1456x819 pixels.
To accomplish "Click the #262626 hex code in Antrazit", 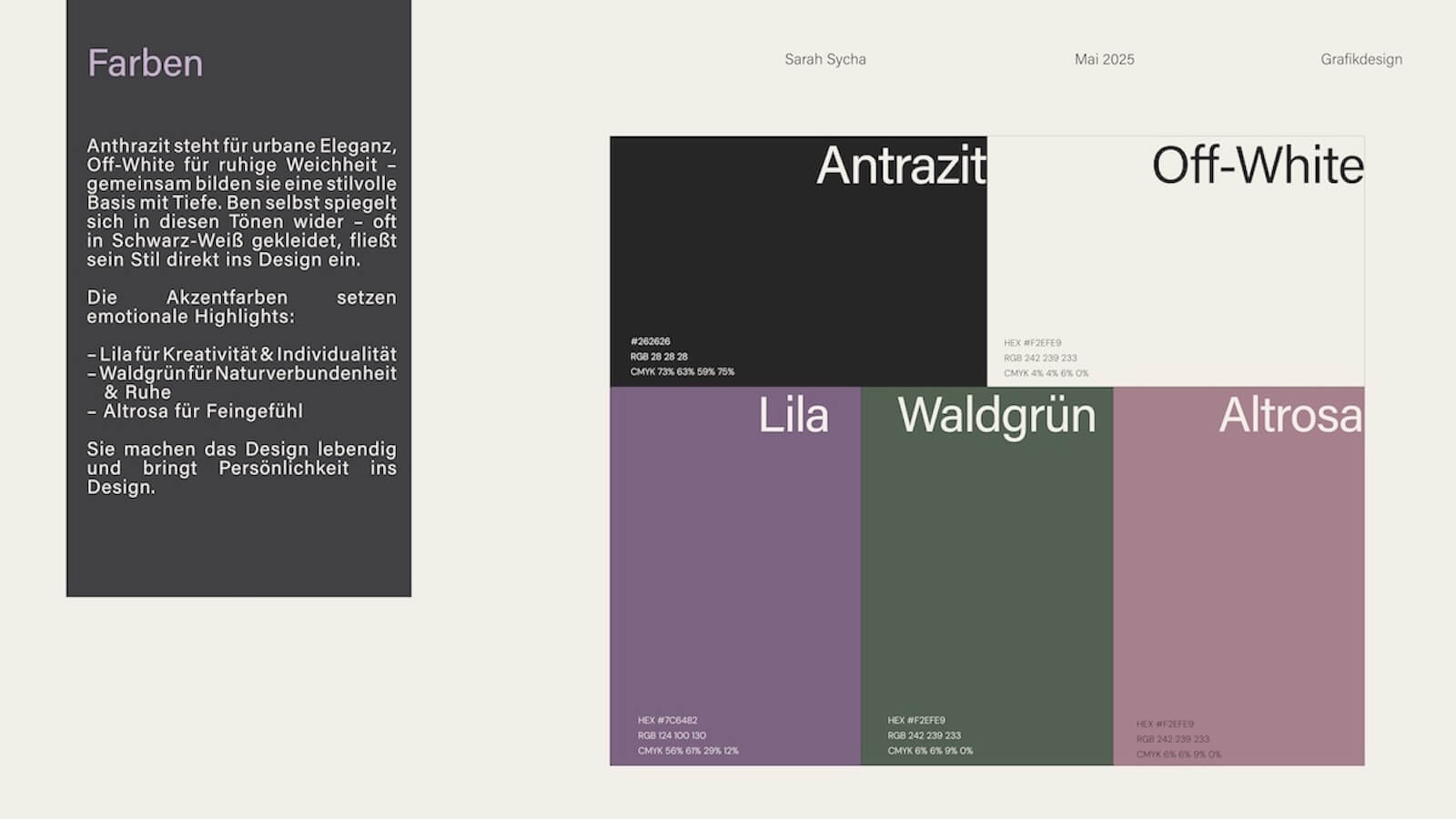I will tap(650, 341).
